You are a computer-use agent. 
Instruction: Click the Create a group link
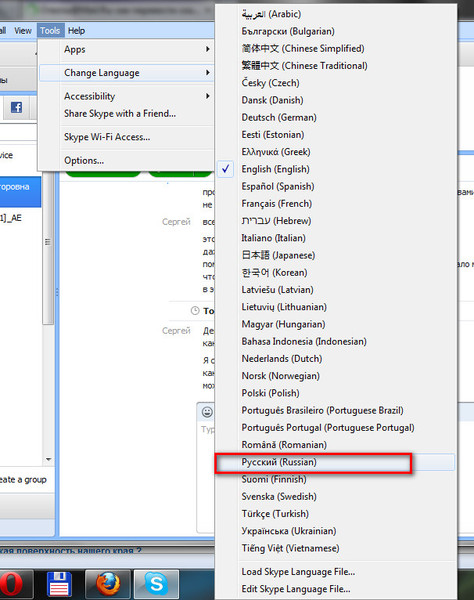point(23,480)
